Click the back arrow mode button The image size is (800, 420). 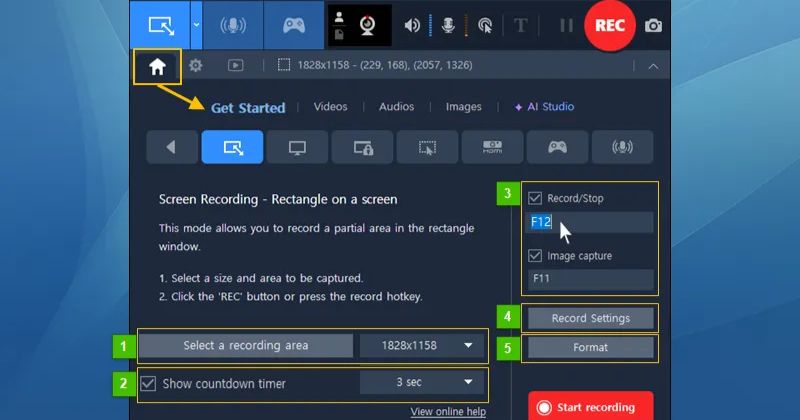click(x=172, y=147)
